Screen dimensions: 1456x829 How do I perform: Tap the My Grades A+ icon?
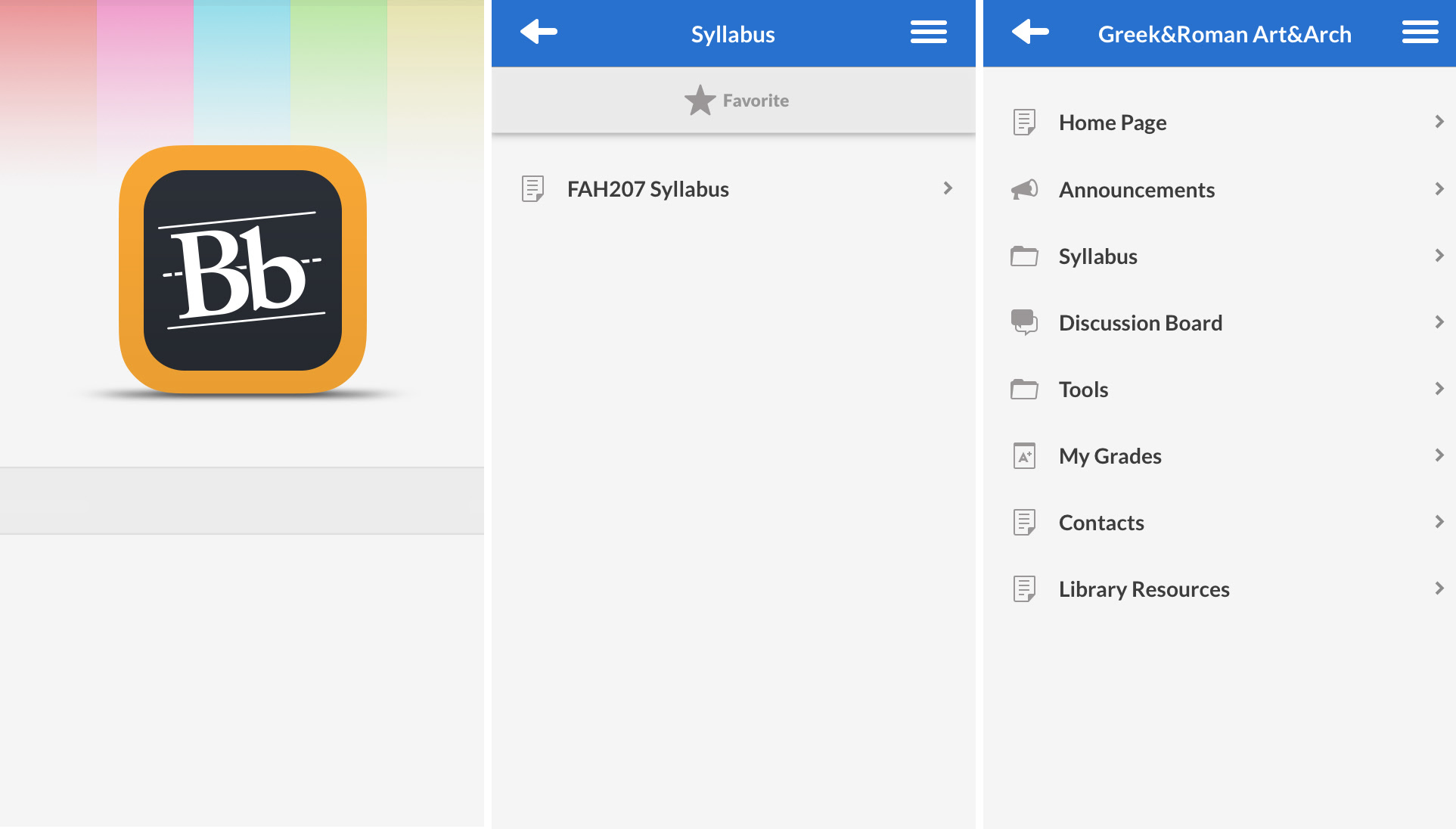coord(1024,455)
